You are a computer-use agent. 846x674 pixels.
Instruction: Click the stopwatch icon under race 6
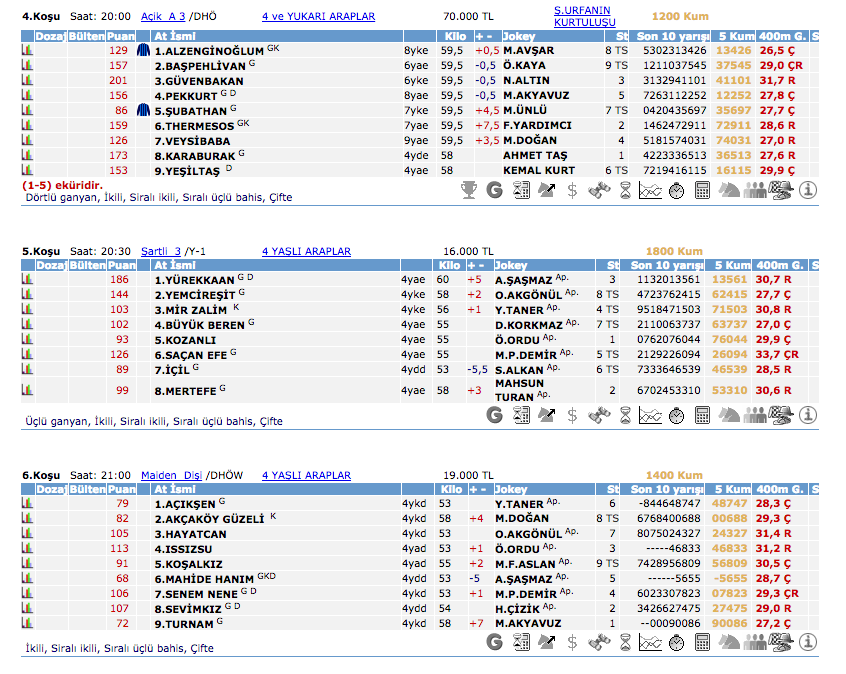677,639
